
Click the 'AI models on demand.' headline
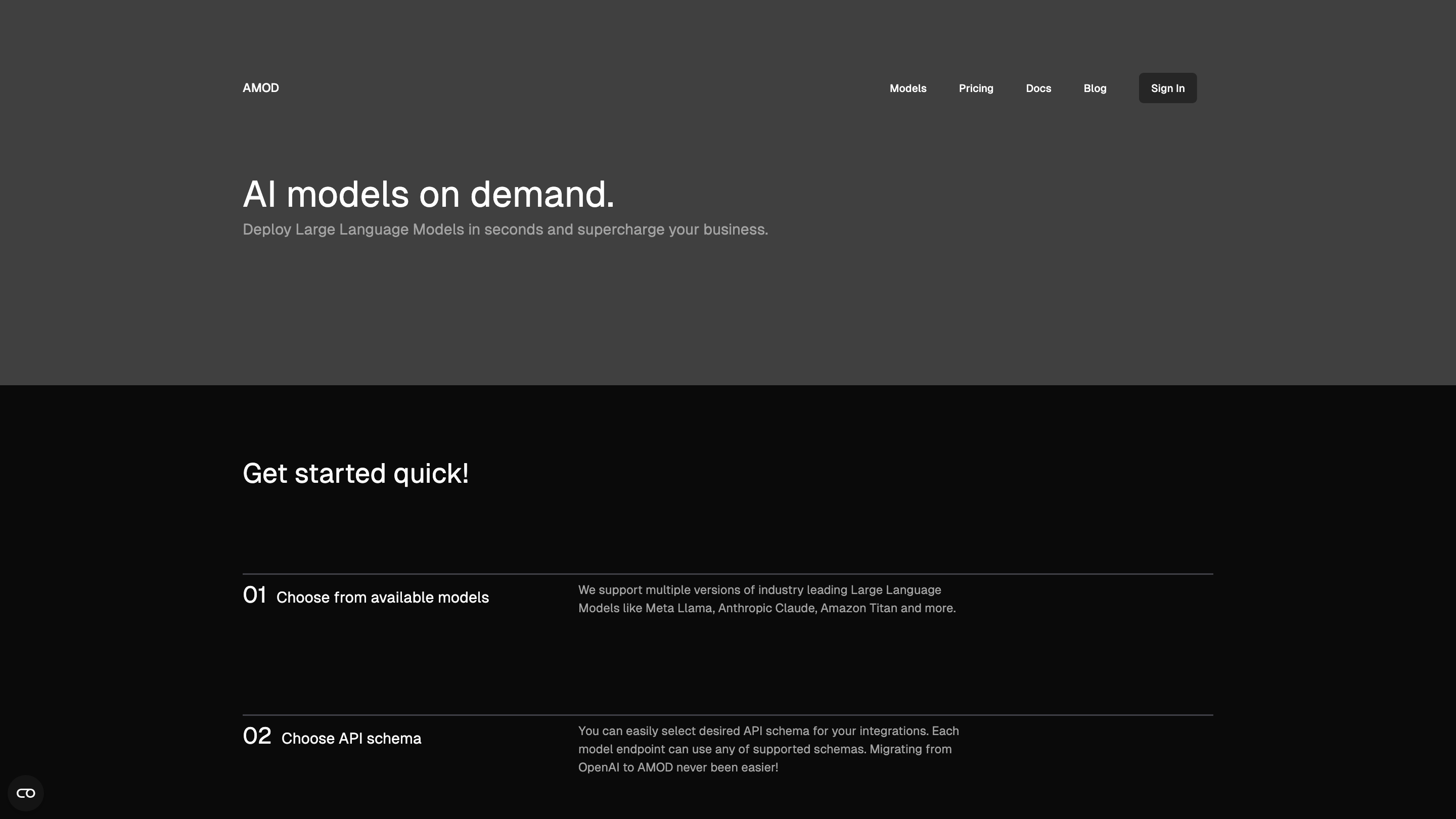(428, 194)
